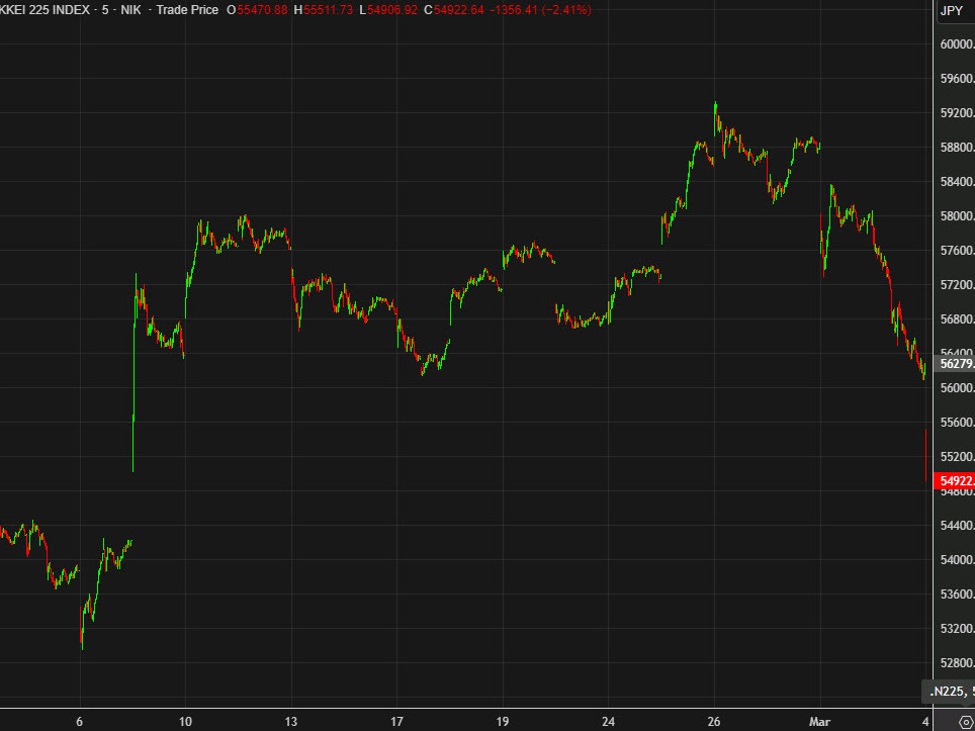Screen dimensions: 975x731
Task: Click the 54000 price axis label
Action: 956,560
